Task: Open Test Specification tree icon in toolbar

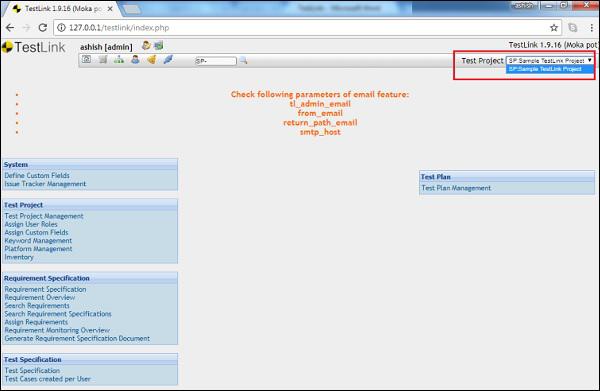Action: pyautogui.click(x=119, y=59)
